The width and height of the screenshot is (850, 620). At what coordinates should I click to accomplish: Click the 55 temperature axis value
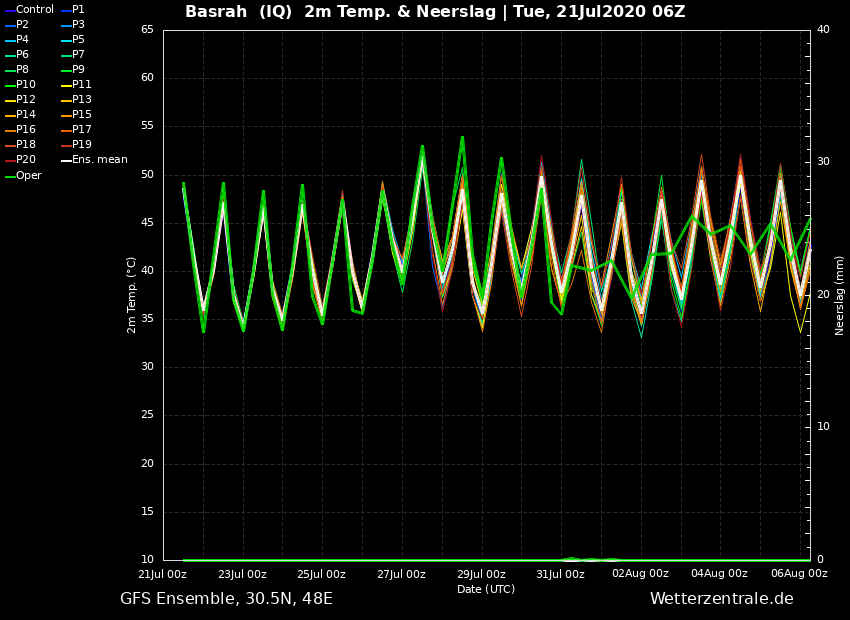[147, 126]
